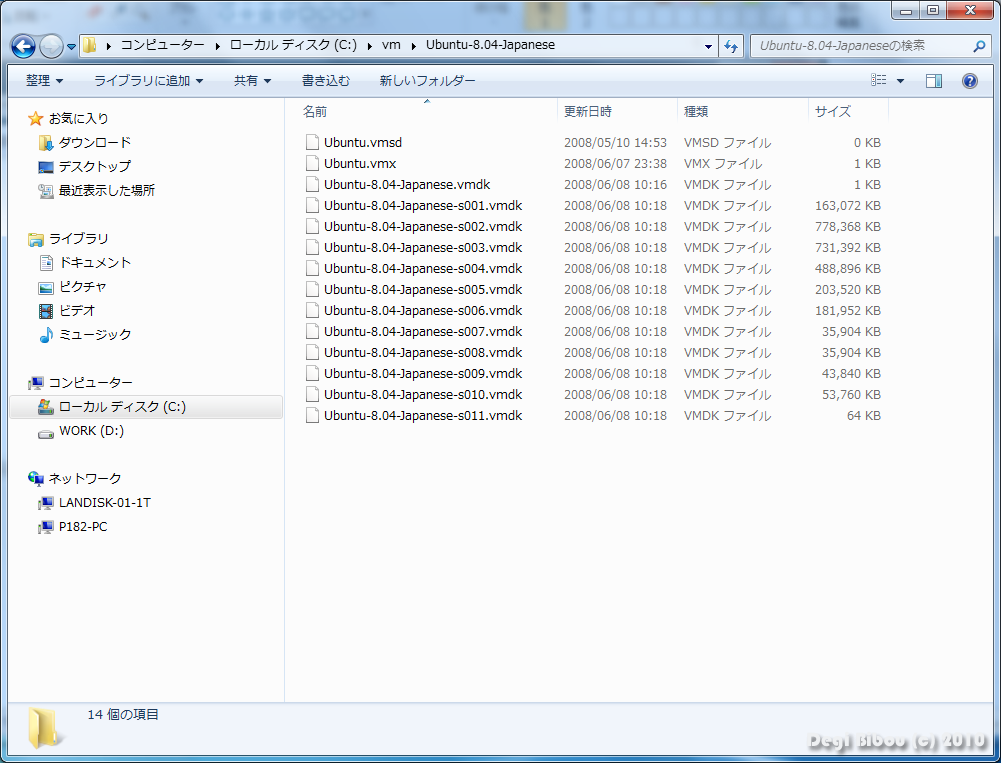Select ローカル ディスク (C:) in the sidebar
Viewport: 1001px width, 763px height.
[x=146, y=407]
